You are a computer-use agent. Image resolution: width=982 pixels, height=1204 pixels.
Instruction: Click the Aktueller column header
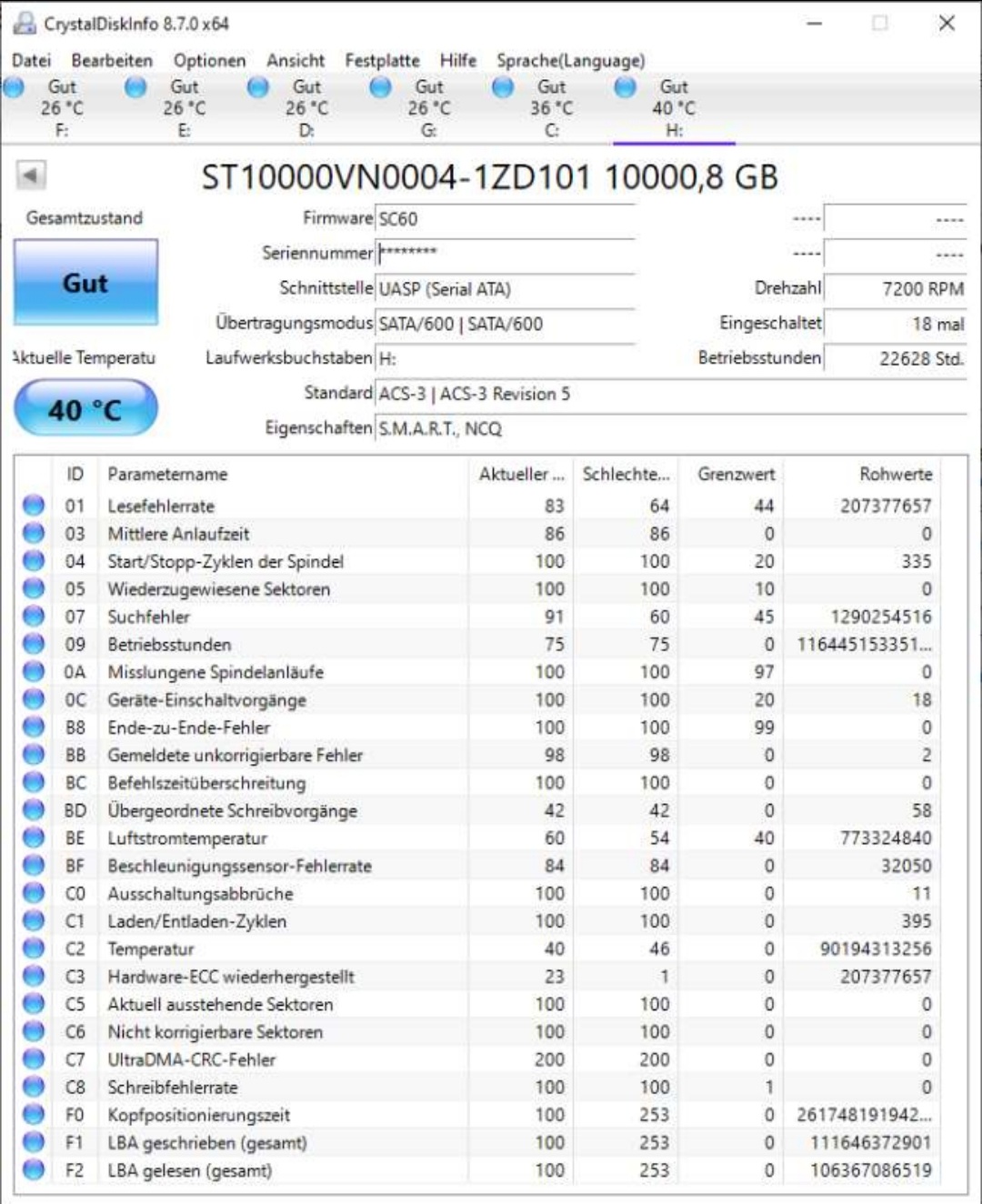(x=522, y=474)
